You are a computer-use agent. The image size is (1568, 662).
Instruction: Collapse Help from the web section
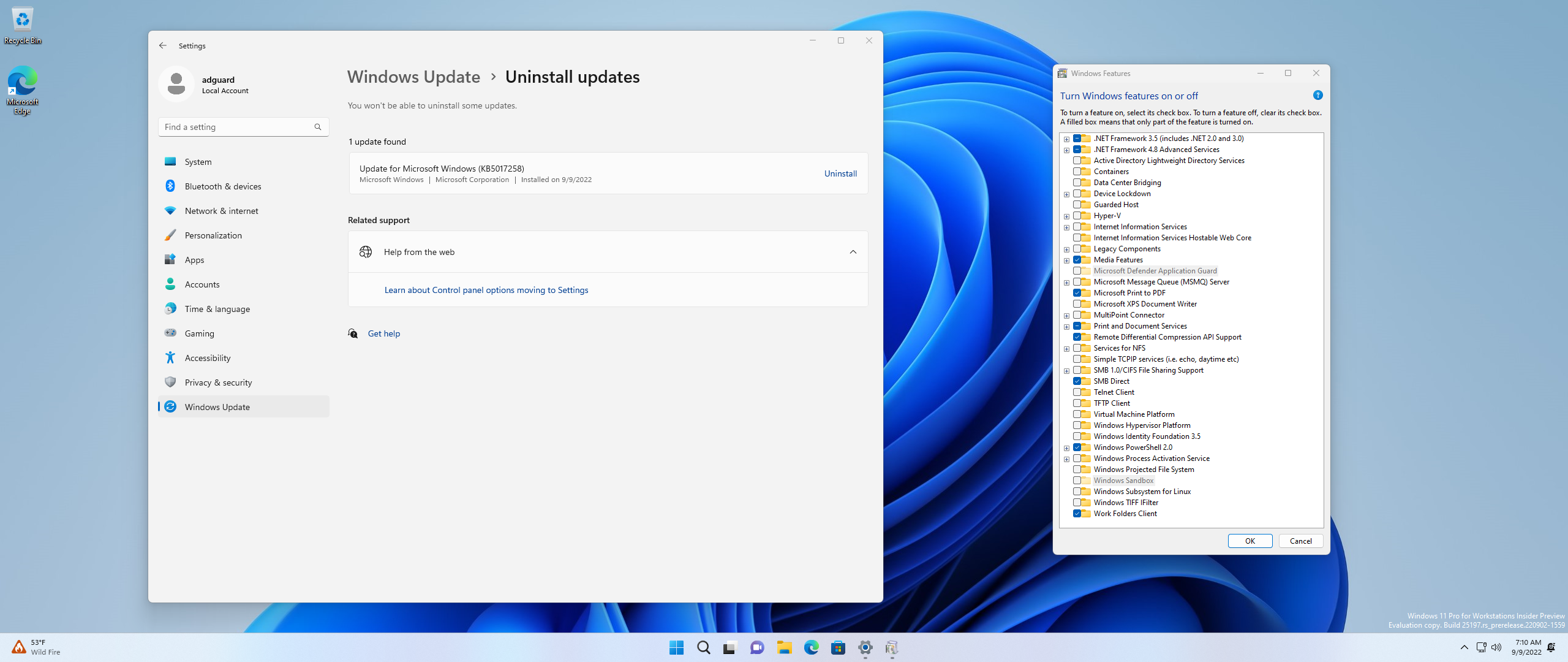[x=853, y=252]
